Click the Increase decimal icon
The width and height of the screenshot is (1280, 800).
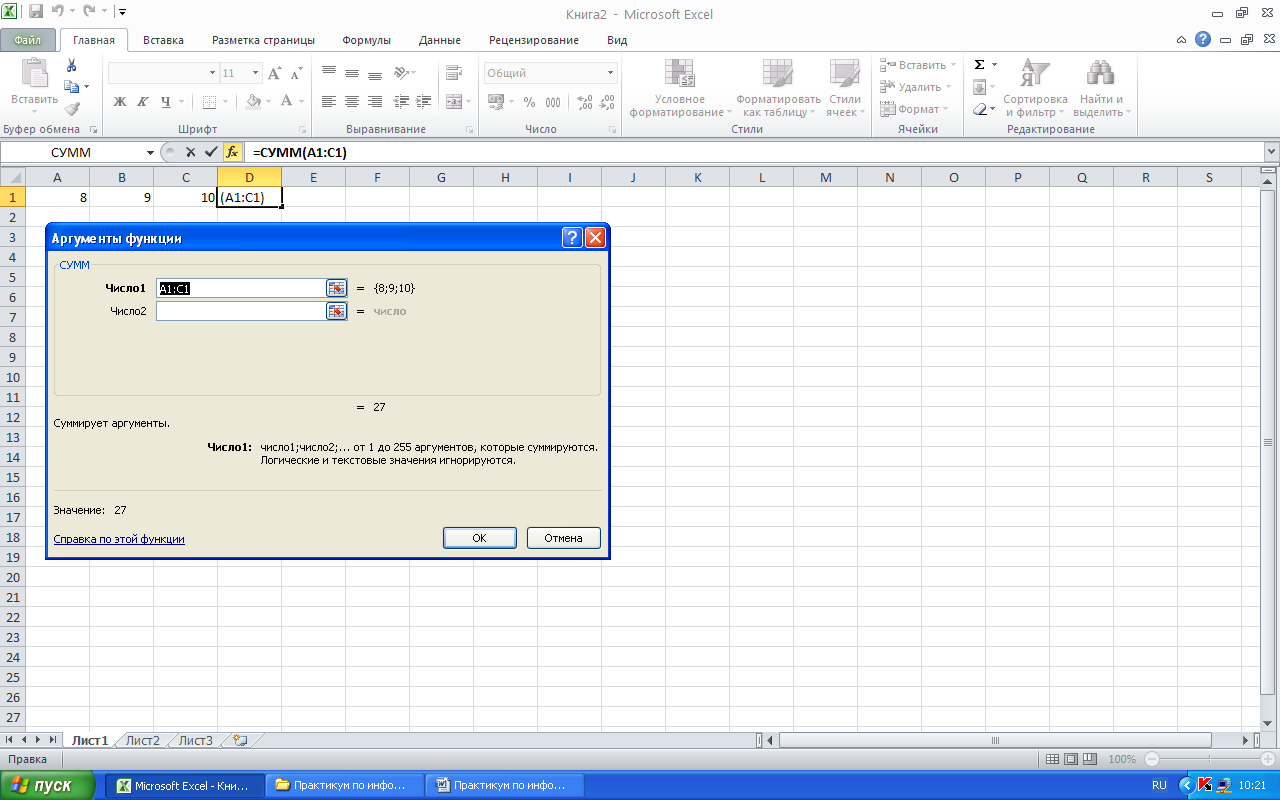pos(585,102)
